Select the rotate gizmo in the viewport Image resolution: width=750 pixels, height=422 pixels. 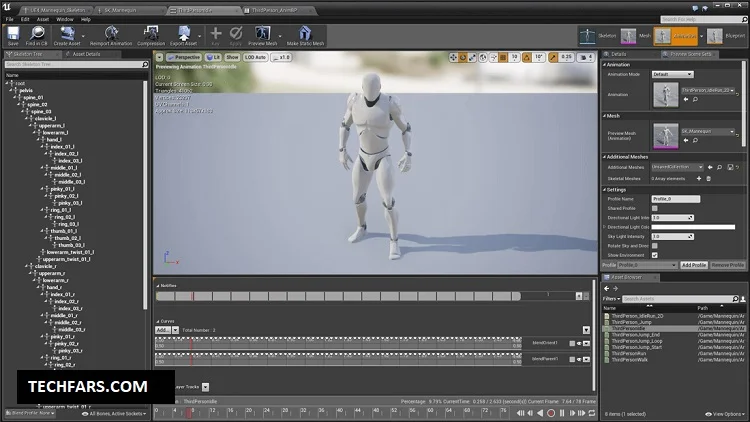(463, 57)
